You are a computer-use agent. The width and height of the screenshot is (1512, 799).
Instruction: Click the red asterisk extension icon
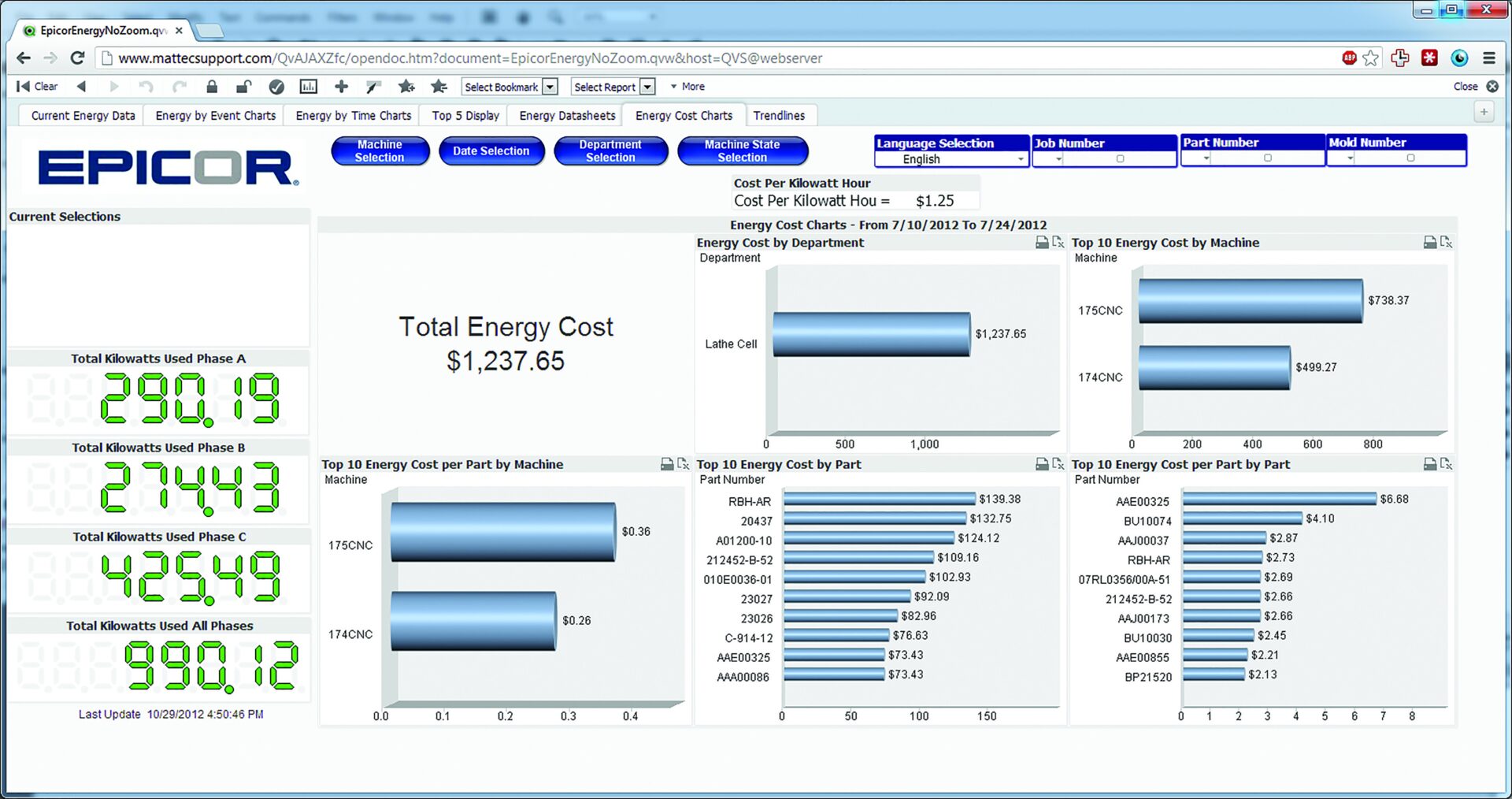pos(1429,58)
